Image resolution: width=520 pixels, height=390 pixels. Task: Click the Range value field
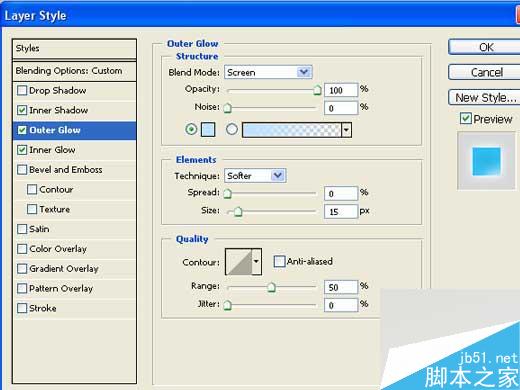pyautogui.click(x=341, y=287)
